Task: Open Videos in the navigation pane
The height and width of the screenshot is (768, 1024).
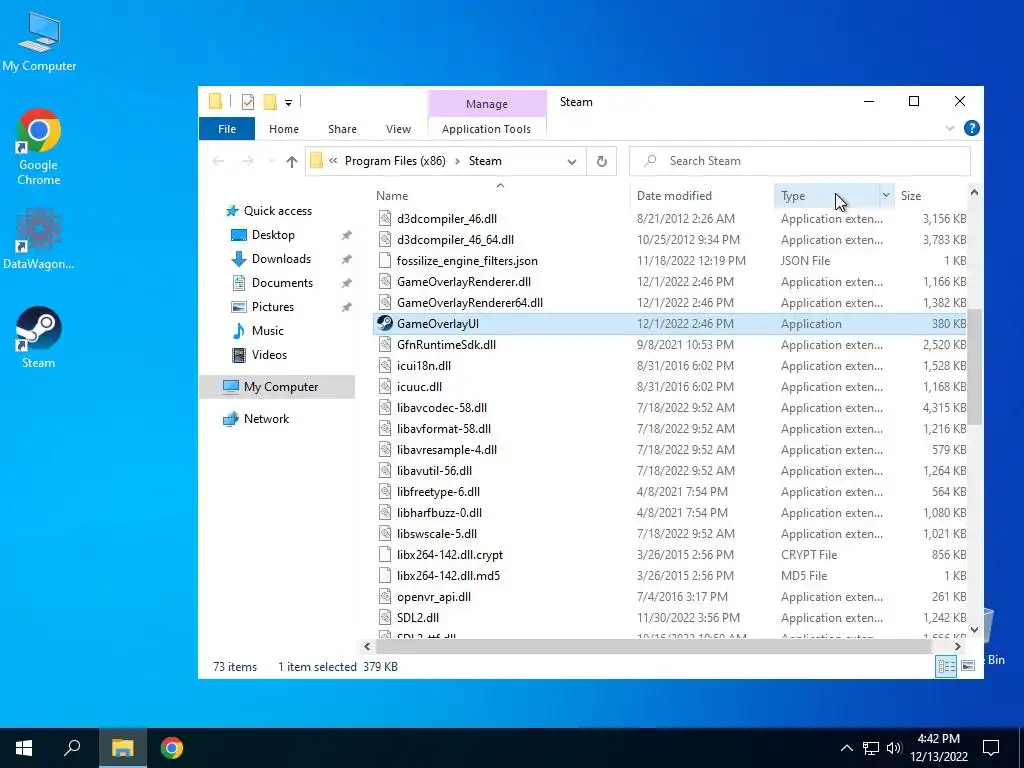Action: pyautogui.click(x=269, y=355)
